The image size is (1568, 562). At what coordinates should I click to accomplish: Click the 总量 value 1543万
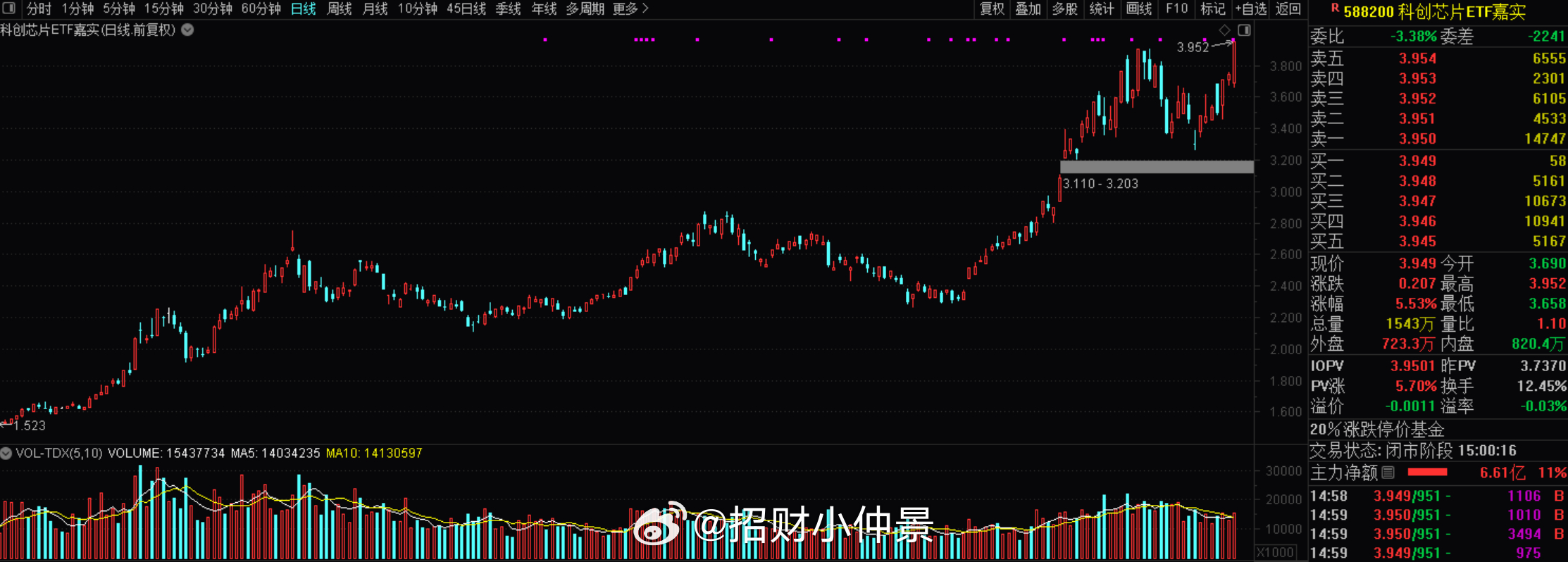(x=1410, y=324)
